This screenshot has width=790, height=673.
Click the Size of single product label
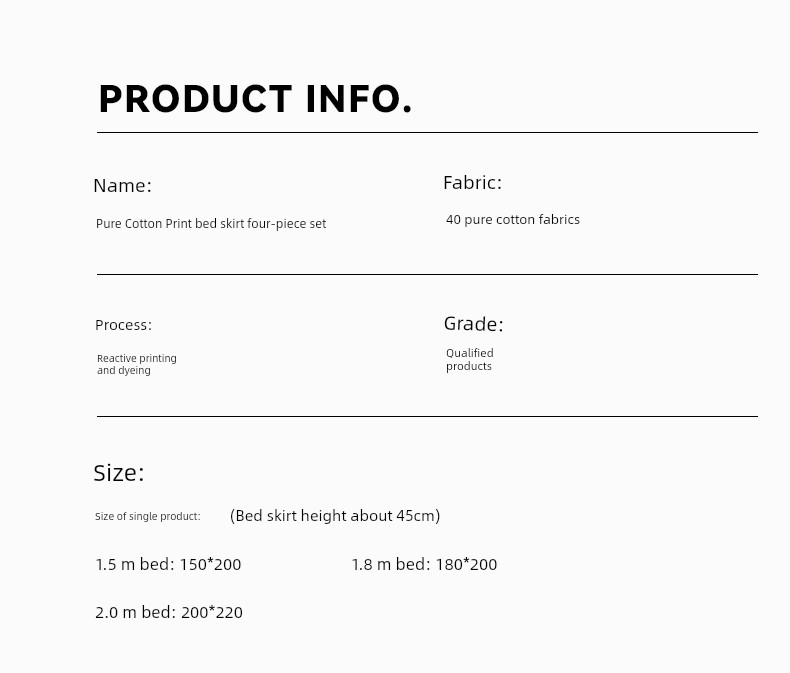click(x=148, y=516)
